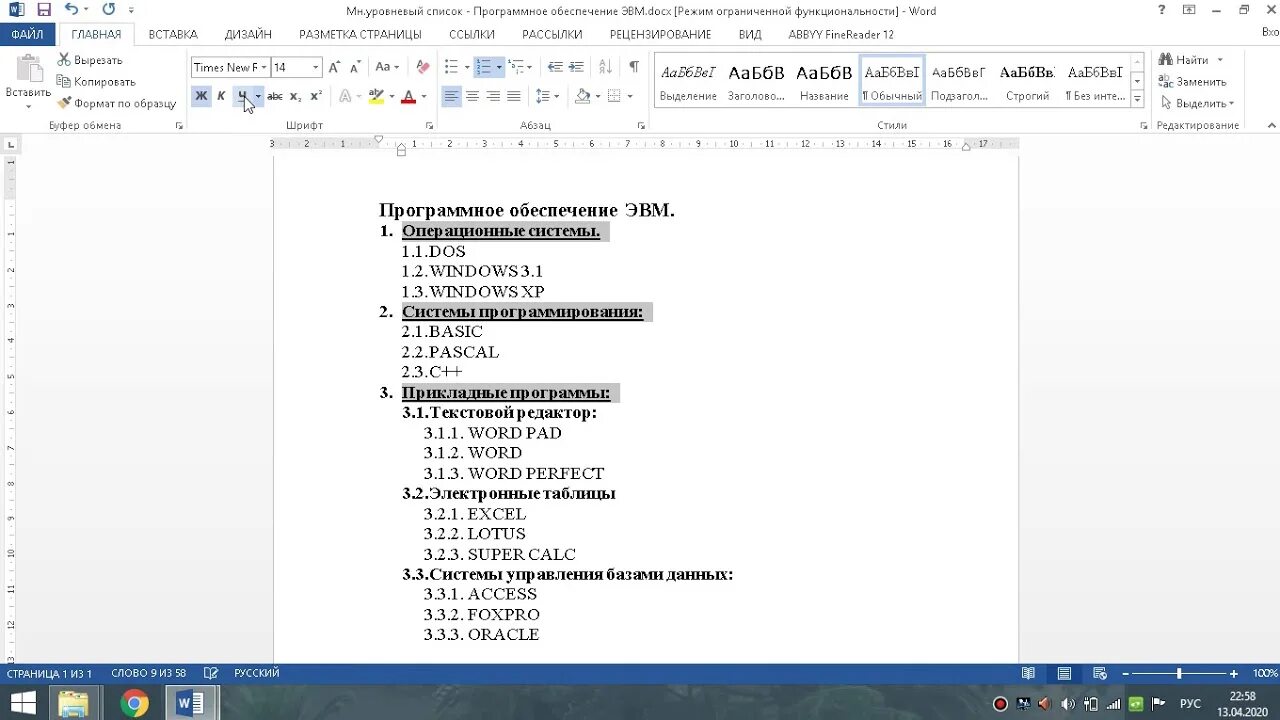Open font name dropdown Times New Roman

coord(264,67)
